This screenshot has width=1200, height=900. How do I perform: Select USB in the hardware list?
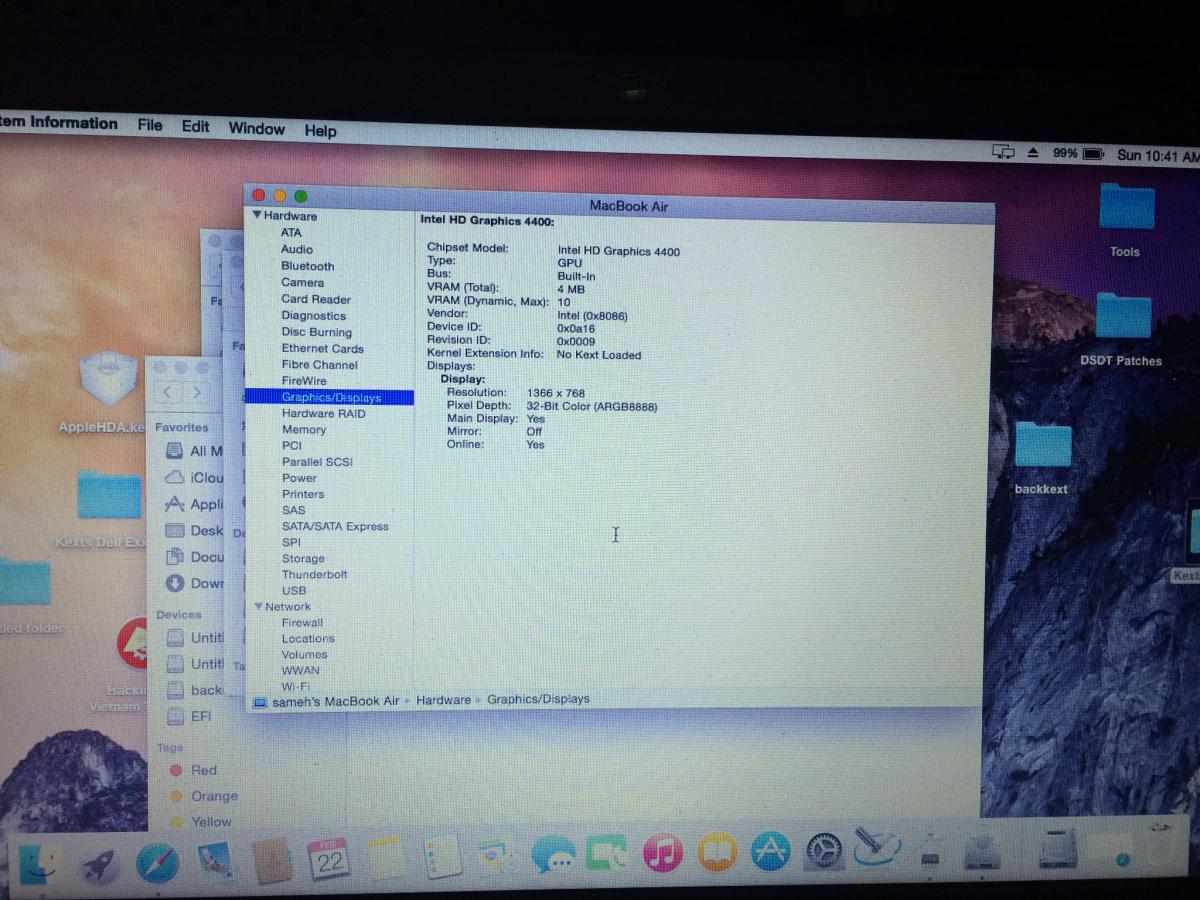pos(294,590)
